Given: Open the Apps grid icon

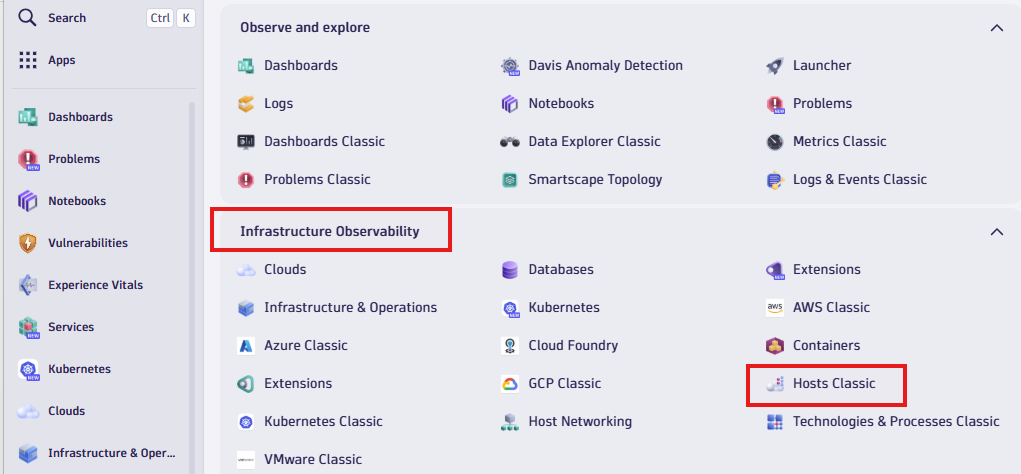Looking at the screenshot, I should tap(28, 60).
